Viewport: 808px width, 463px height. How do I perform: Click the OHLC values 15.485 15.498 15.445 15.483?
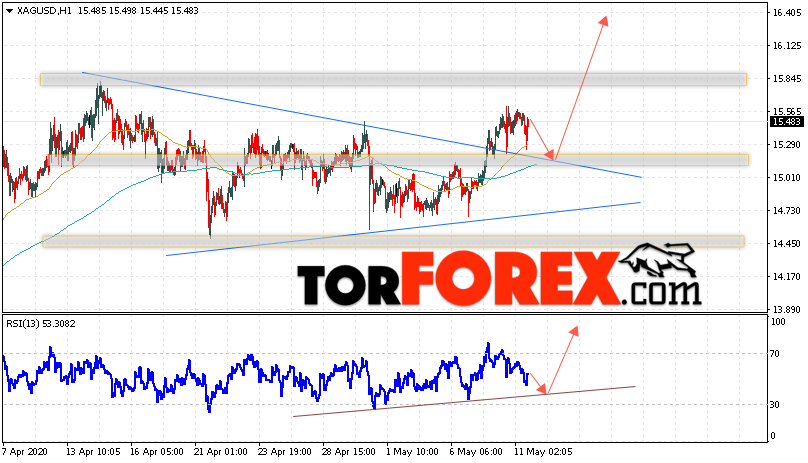click(138, 11)
